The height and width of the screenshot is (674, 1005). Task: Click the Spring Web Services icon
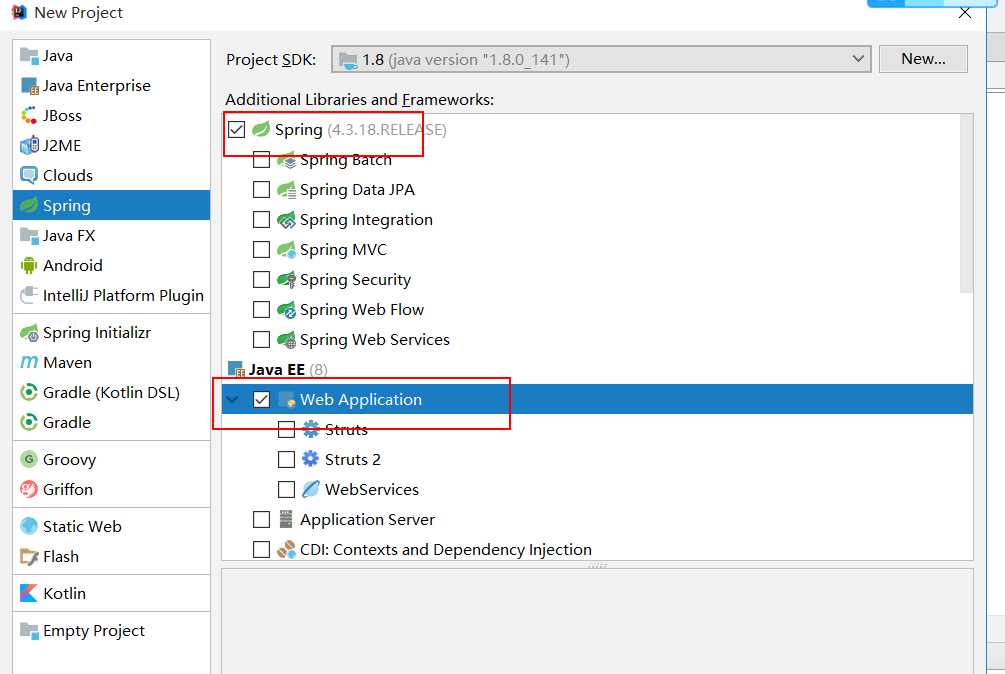286,340
